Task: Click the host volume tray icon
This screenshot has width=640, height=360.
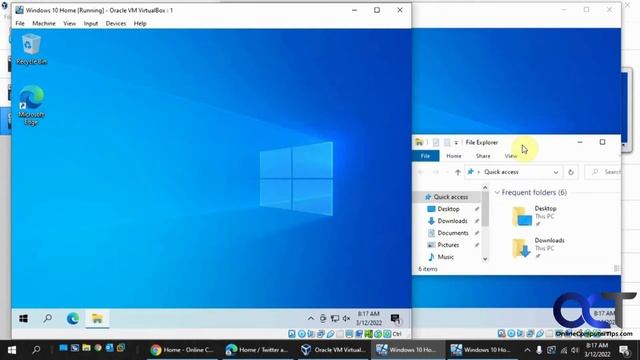Action: point(575,350)
